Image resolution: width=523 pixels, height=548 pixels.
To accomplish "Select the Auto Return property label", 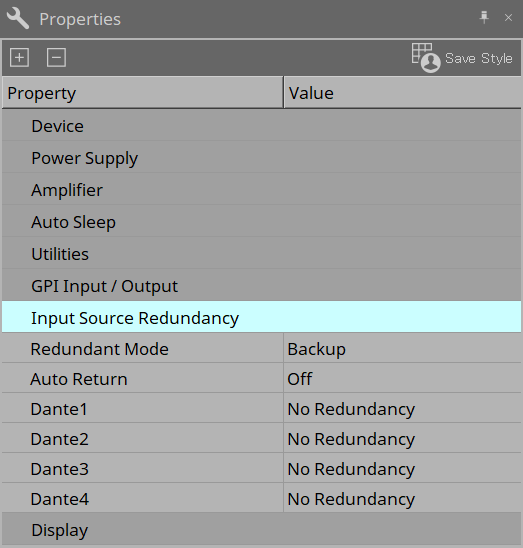I will (79, 379).
